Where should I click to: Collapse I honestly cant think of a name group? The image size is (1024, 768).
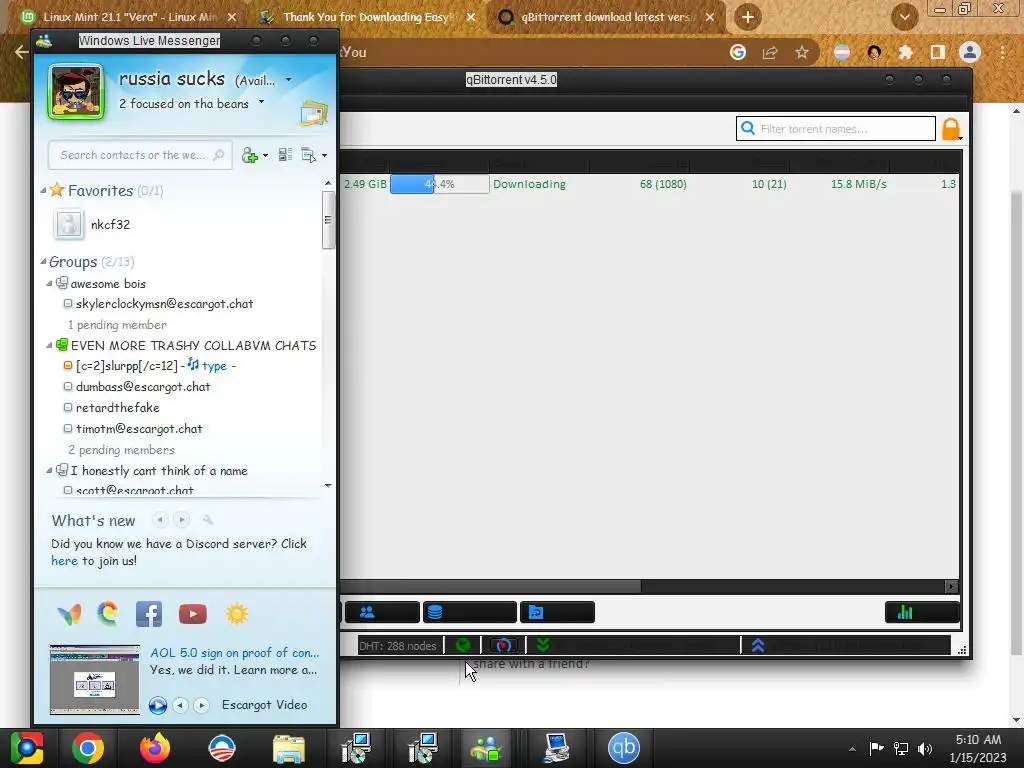pos(49,471)
